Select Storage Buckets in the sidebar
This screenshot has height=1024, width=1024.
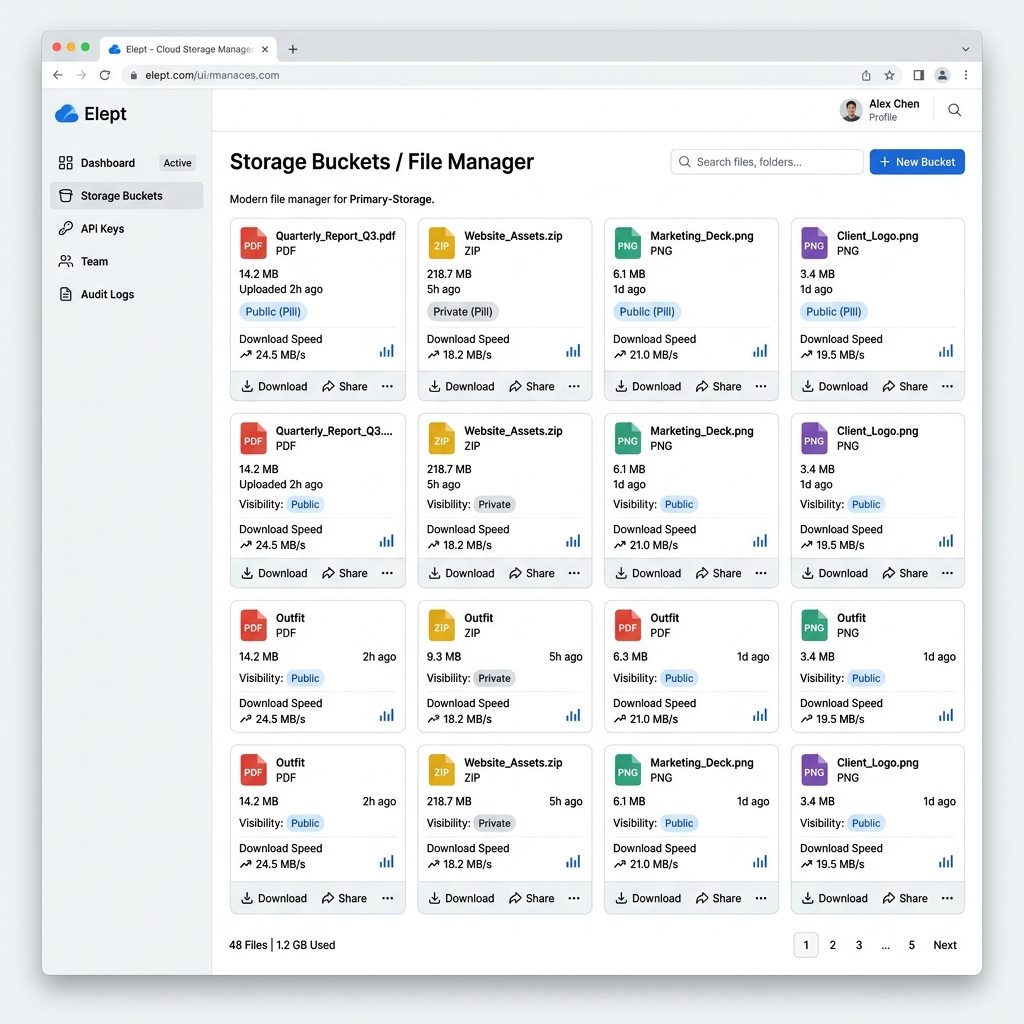[126, 196]
